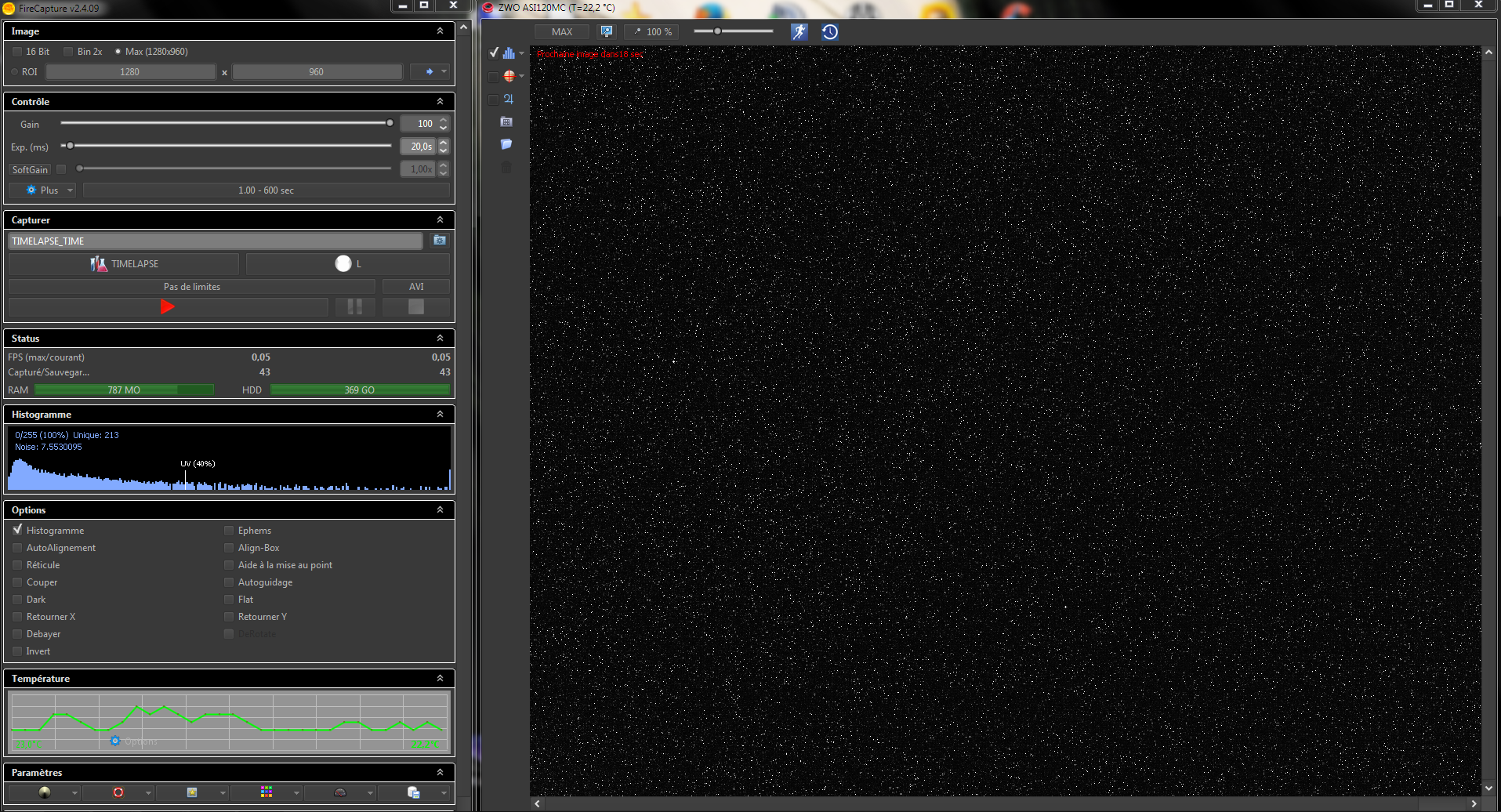This screenshot has width=1501, height=812.
Task: Click the colored grid icon in Paramètres
Action: pyautogui.click(x=266, y=792)
